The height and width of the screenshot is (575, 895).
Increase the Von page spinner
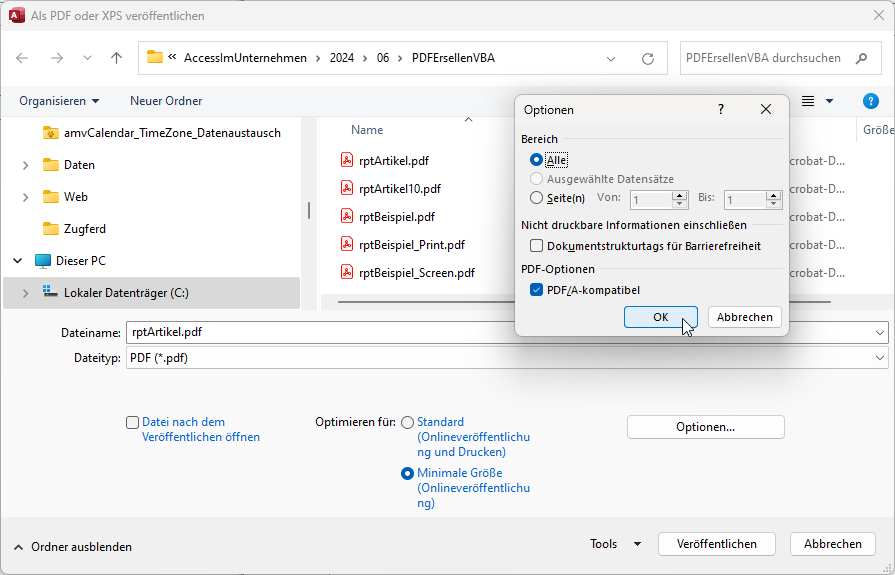point(679,195)
